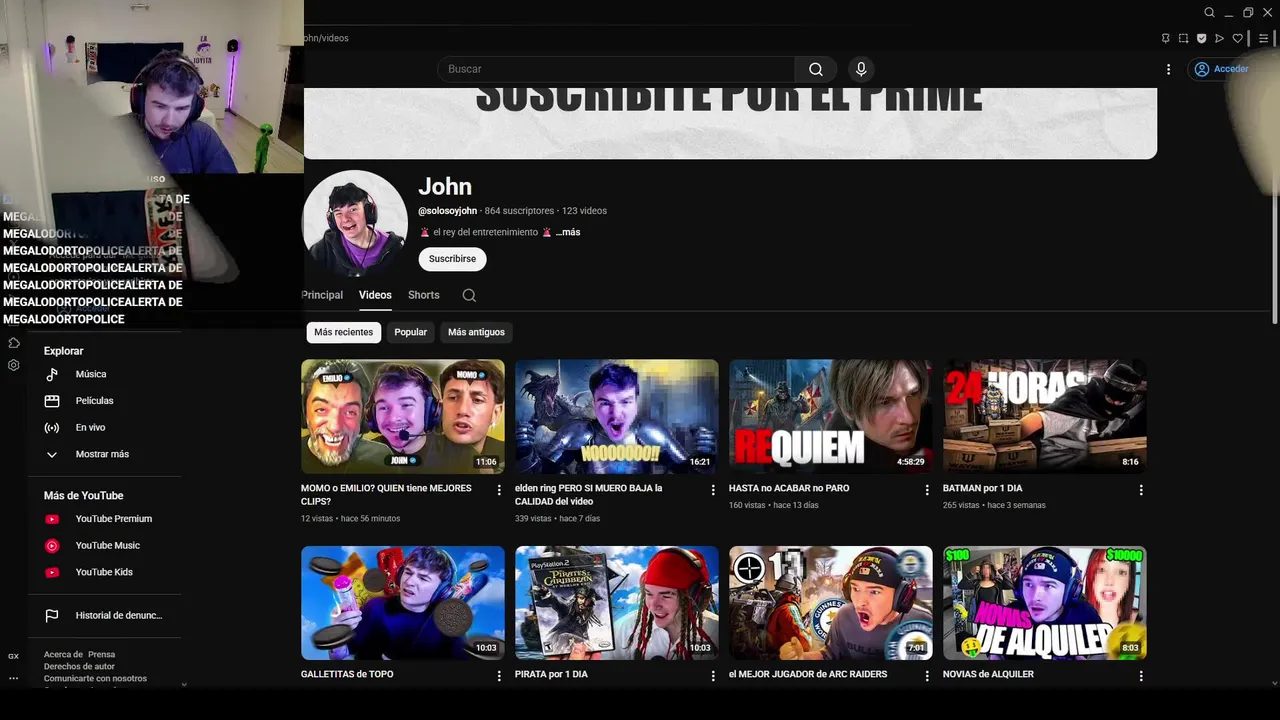Open the browser tab search magnifier
1280x720 pixels.
click(1209, 12)
